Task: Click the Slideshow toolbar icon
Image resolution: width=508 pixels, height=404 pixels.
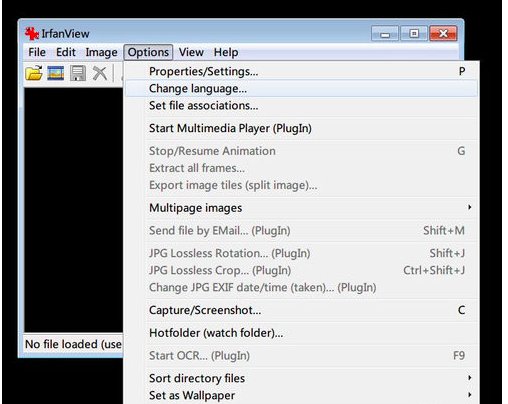Action: point(56,73)
